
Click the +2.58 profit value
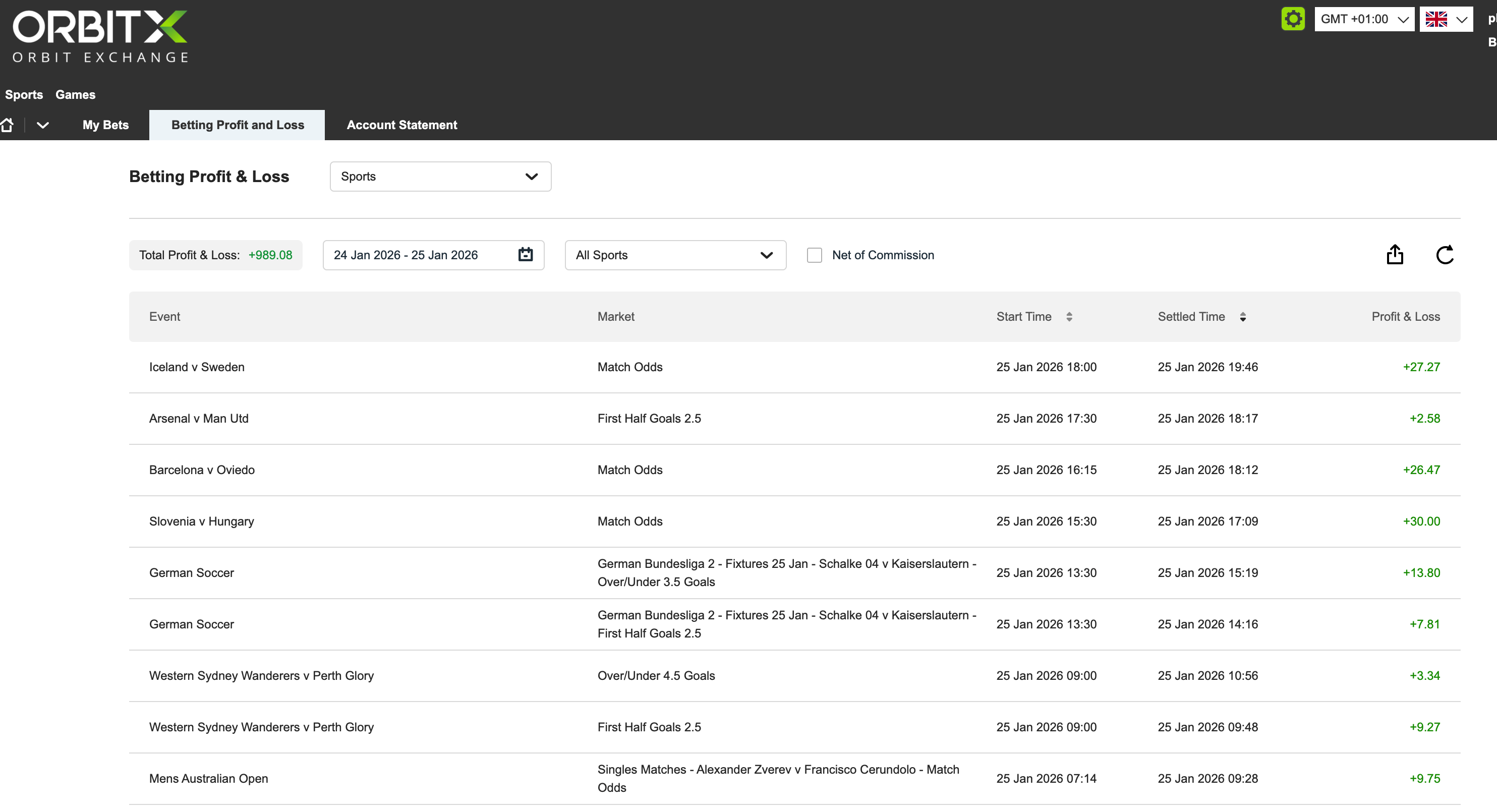click(1425, 419)
